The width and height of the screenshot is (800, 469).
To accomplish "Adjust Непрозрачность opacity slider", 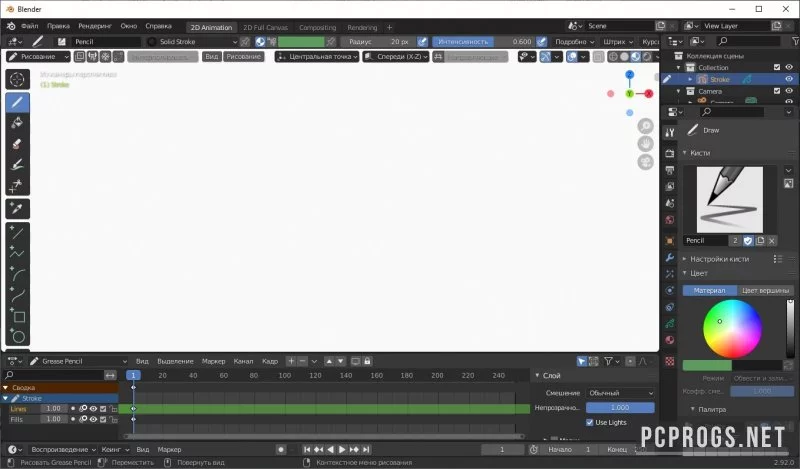I will 620,408.
